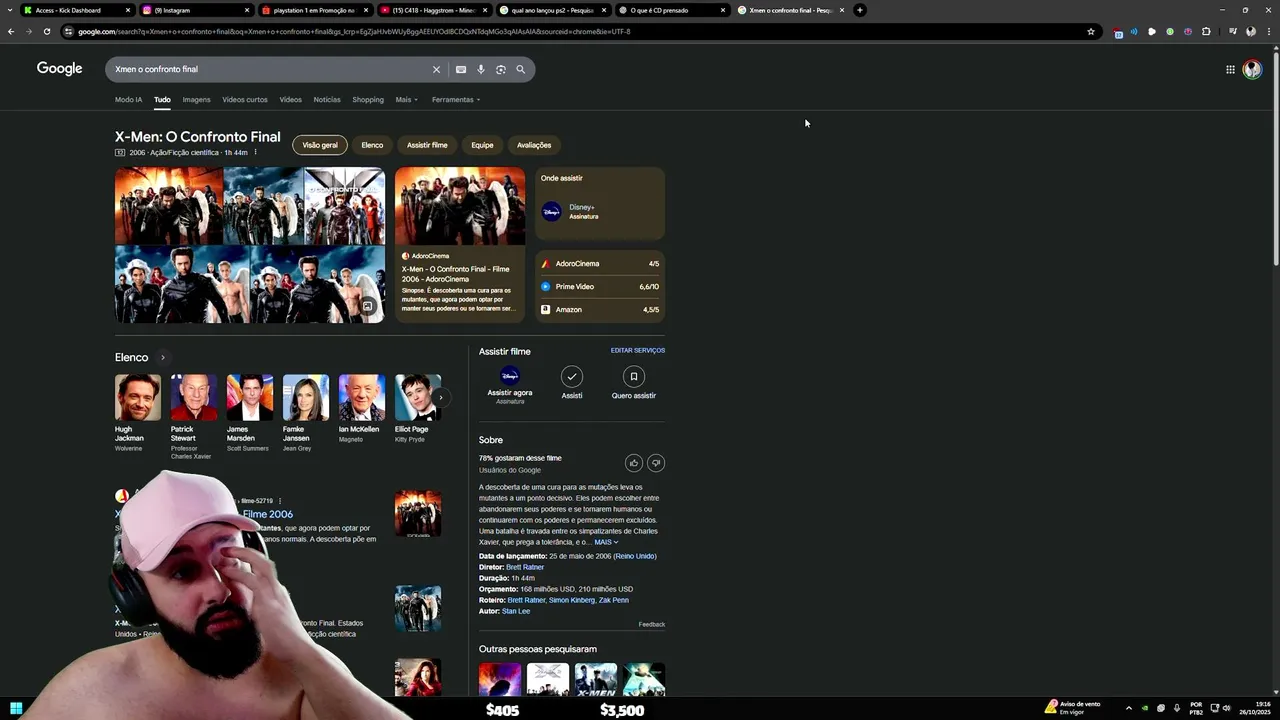
Task: Like the movie with thumbs up
Action: pyautogui.click(x=634, y=463)
